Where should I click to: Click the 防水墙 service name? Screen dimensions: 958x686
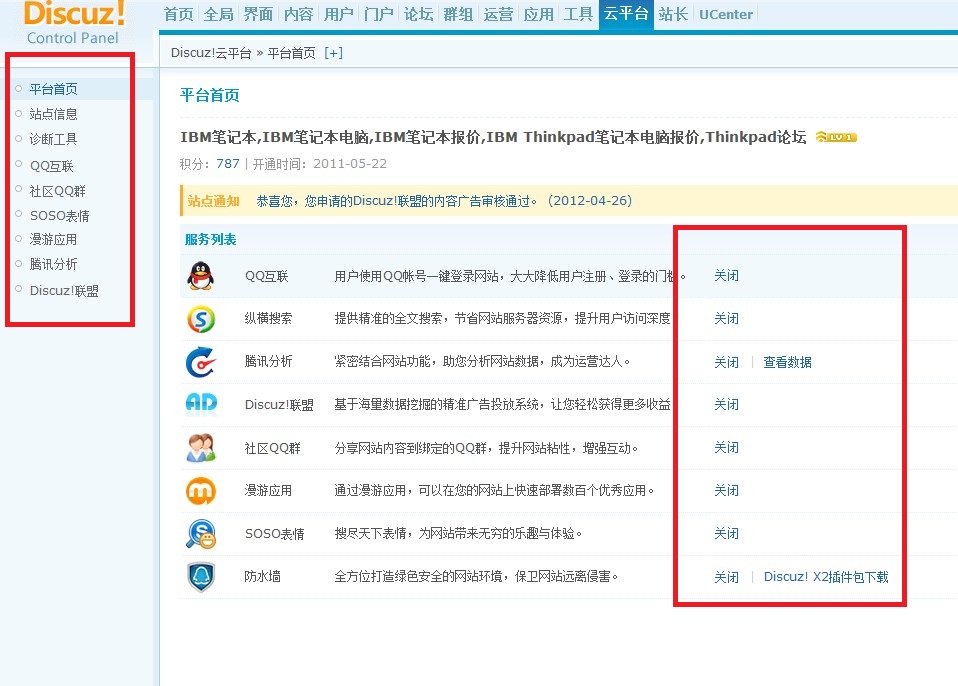263,576
